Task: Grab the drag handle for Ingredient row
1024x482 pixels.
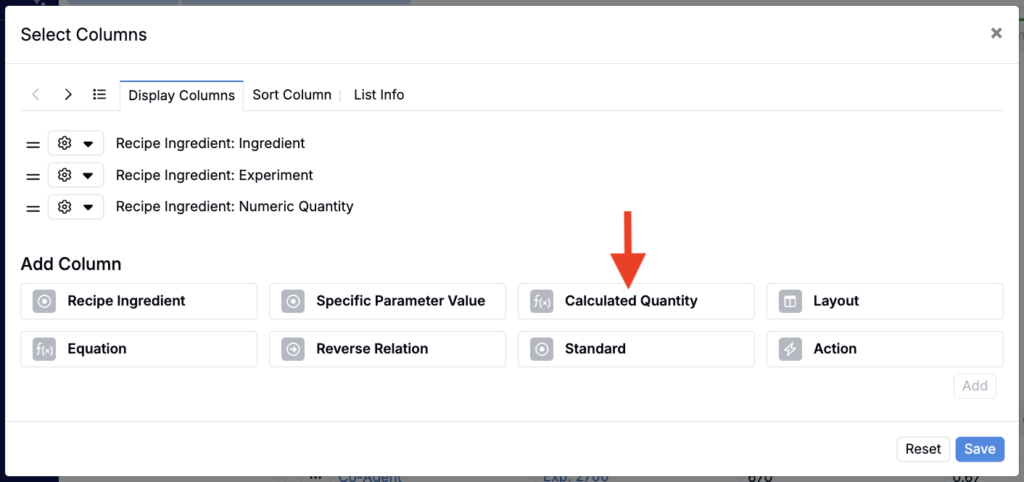Action: point(32,144)
